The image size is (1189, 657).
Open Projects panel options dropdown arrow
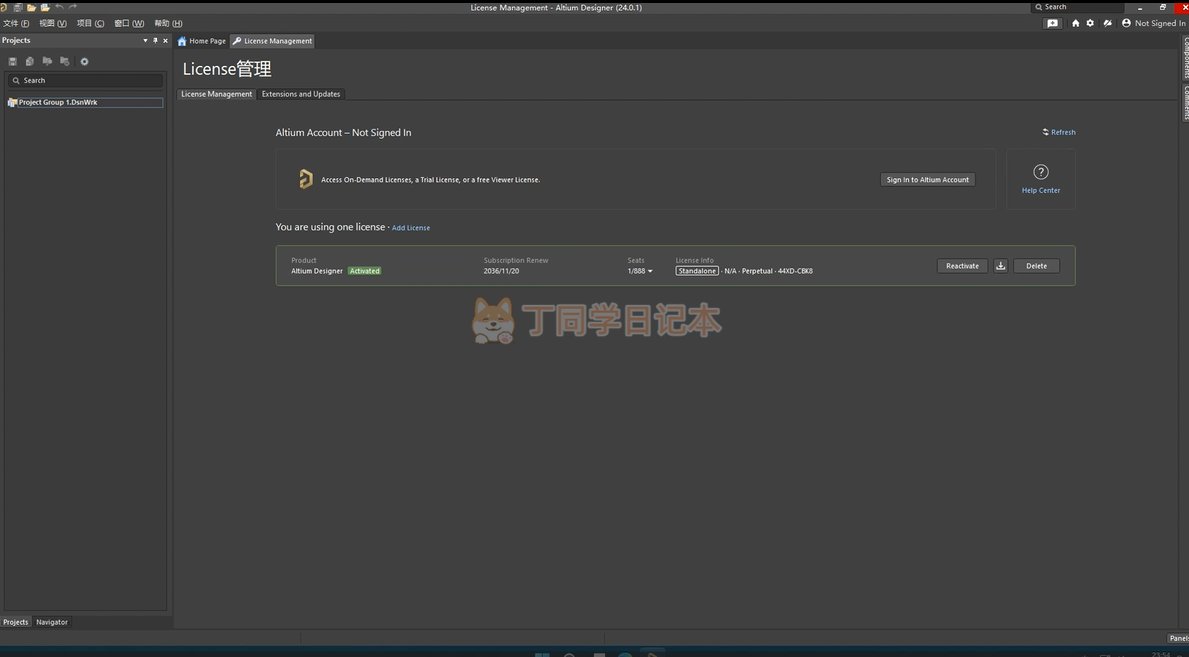(145, 40)
